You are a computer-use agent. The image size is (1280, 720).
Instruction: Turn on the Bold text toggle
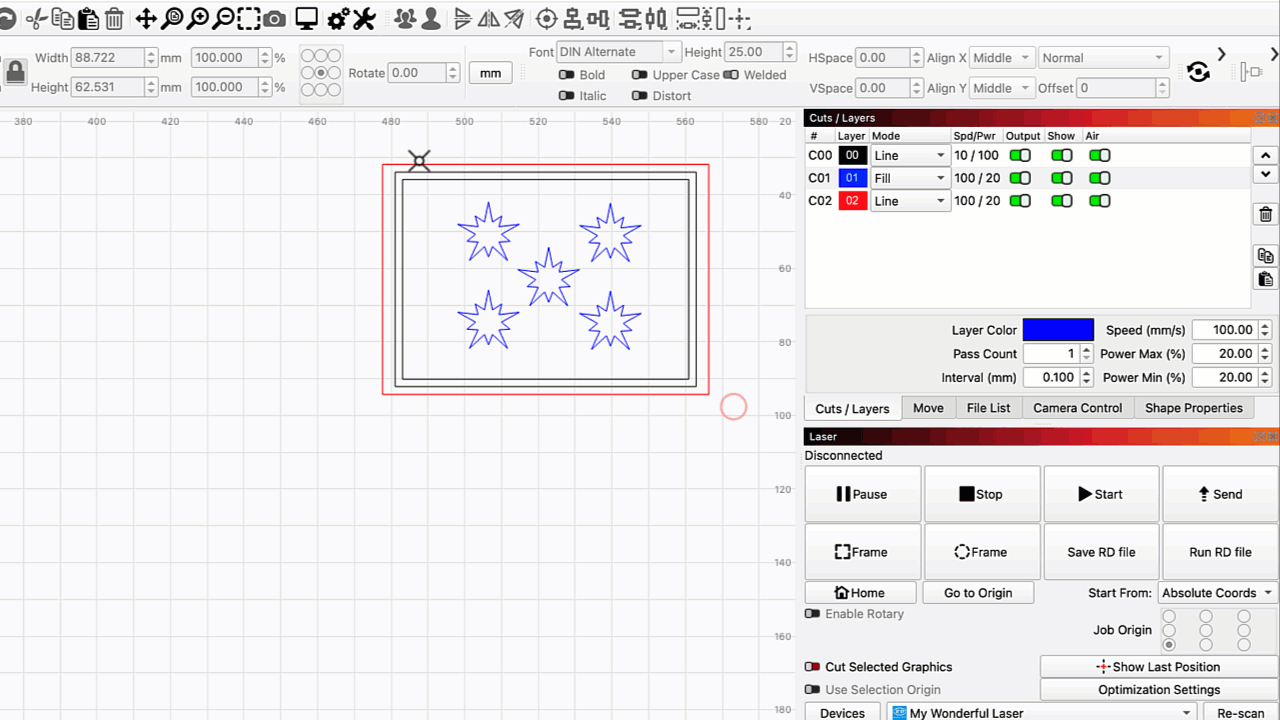click(x=566, y=75)
